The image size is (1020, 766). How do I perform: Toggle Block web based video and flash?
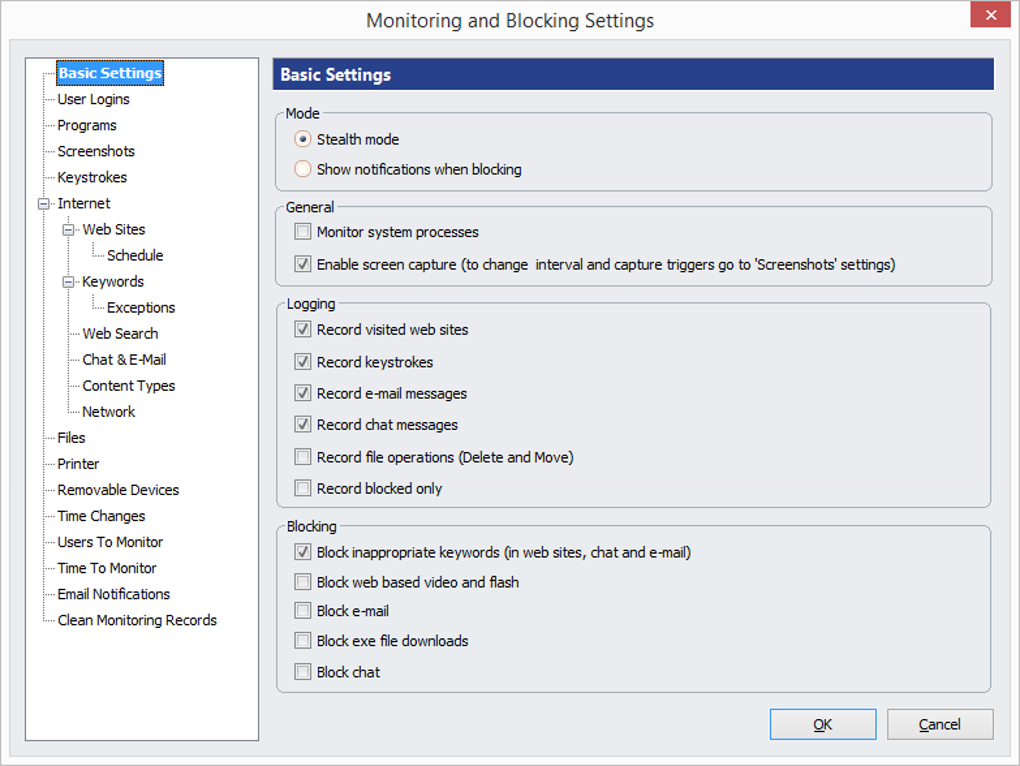pyautogui.click(x=303, y=582)
